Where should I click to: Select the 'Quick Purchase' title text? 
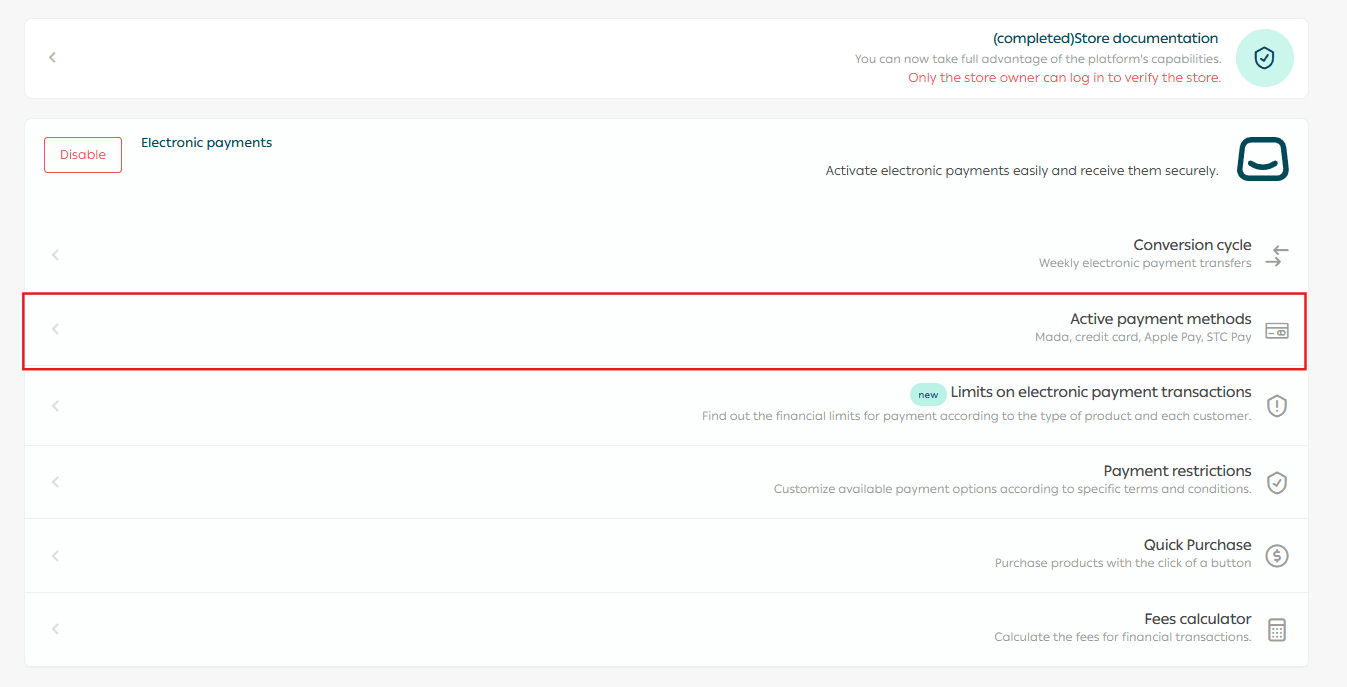click(1197, 545)
